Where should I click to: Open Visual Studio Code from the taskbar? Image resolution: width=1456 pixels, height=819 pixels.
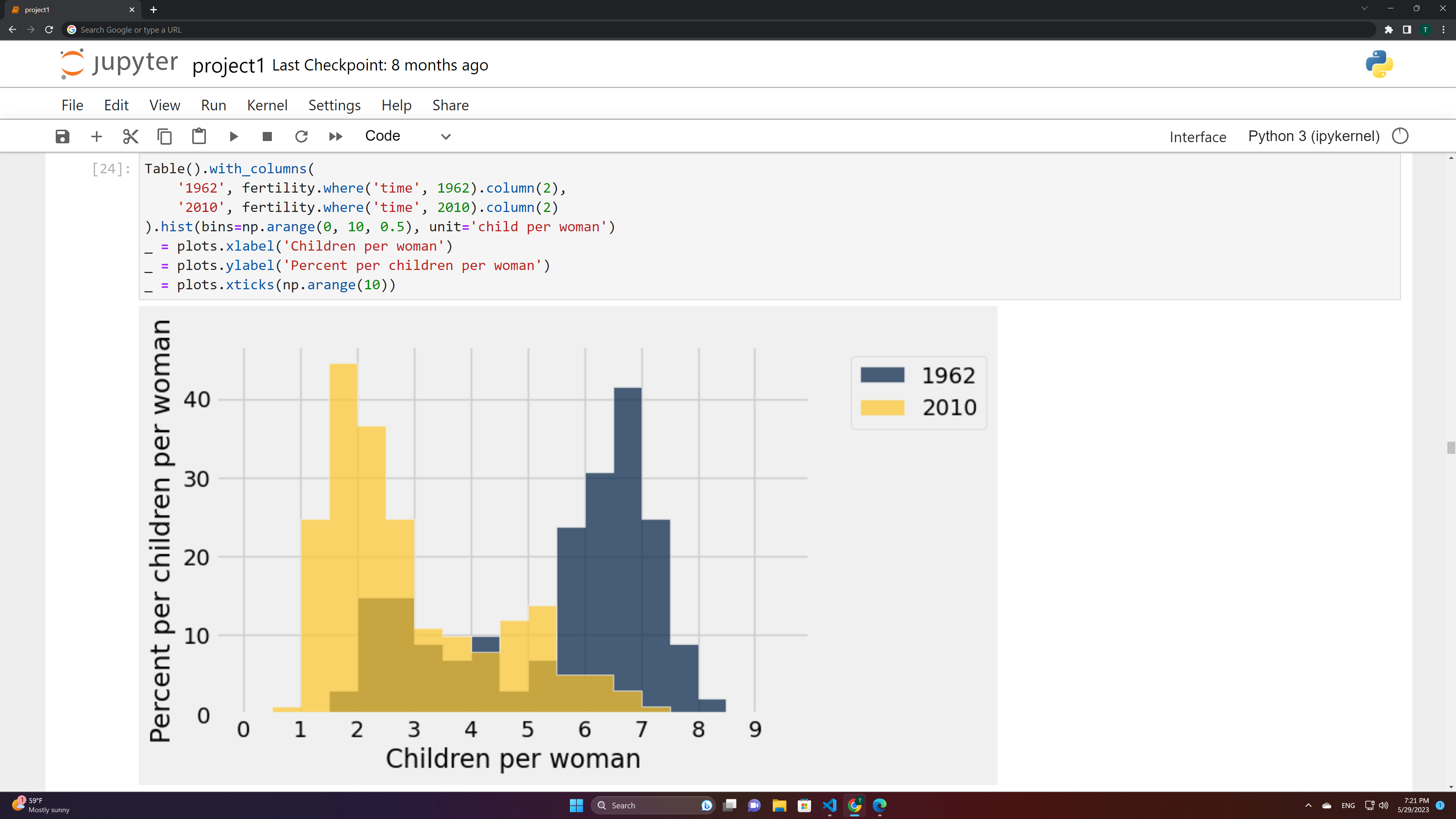(829, 805)
